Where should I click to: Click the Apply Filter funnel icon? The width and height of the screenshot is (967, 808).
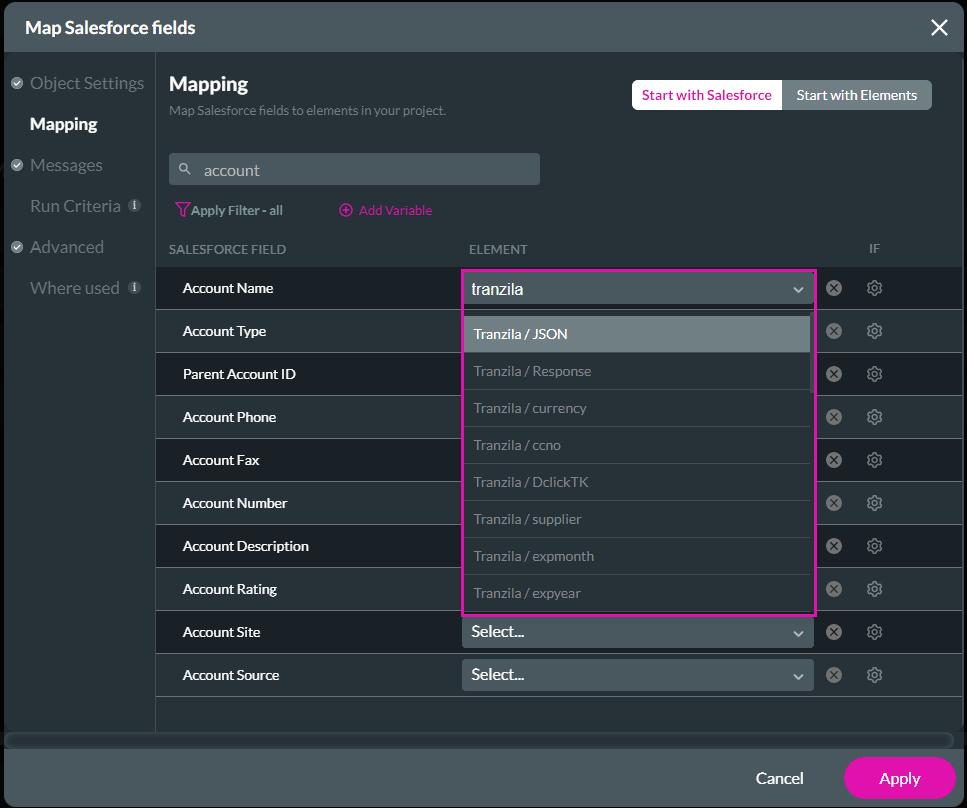click(182, 210)
